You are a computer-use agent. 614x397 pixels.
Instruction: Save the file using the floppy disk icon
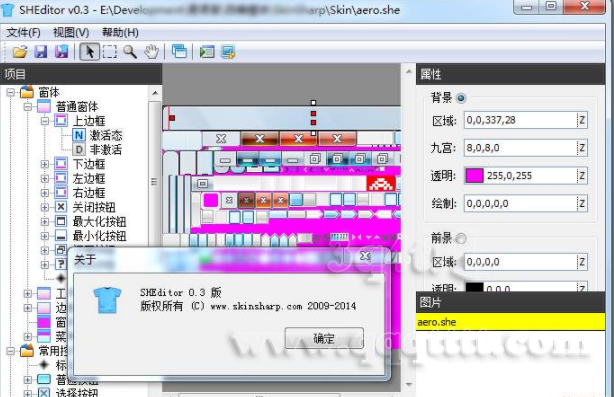point(41,52)
